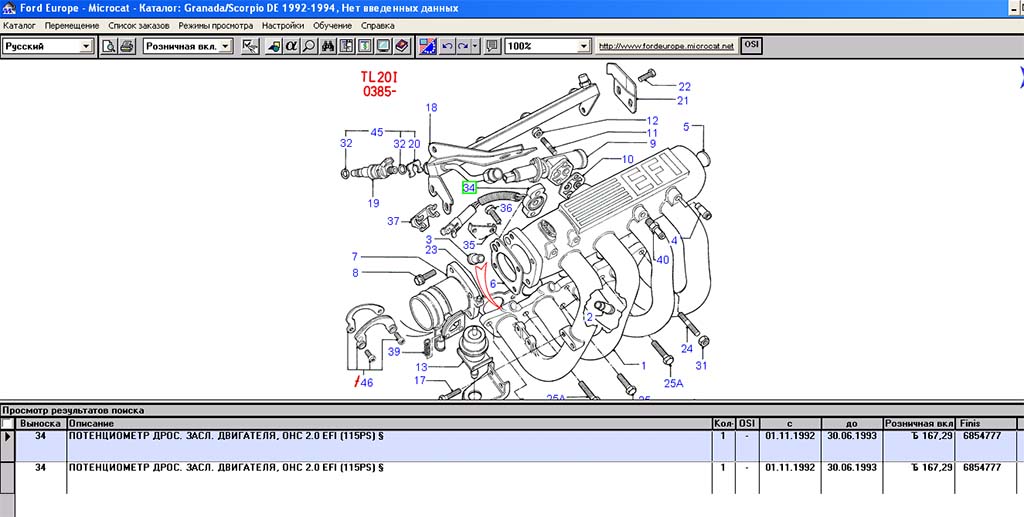Open the Справка menu
Screen dimensions: 1024x517
pos(377,26)
